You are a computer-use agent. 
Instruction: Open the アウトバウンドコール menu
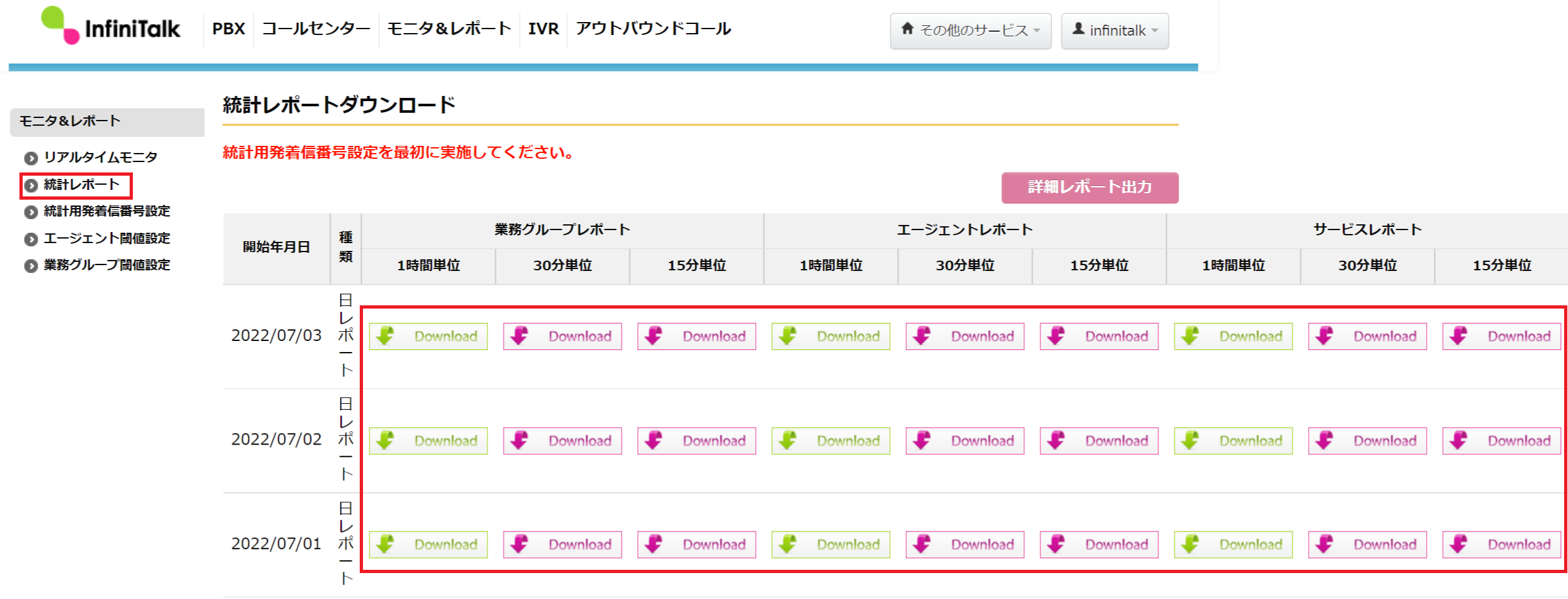[x=653, y=29]
